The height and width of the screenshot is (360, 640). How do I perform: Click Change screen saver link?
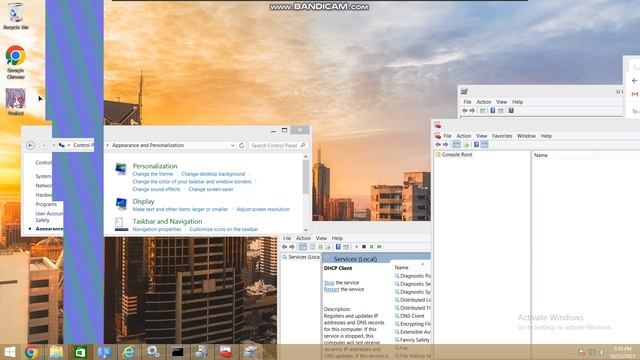211,189
